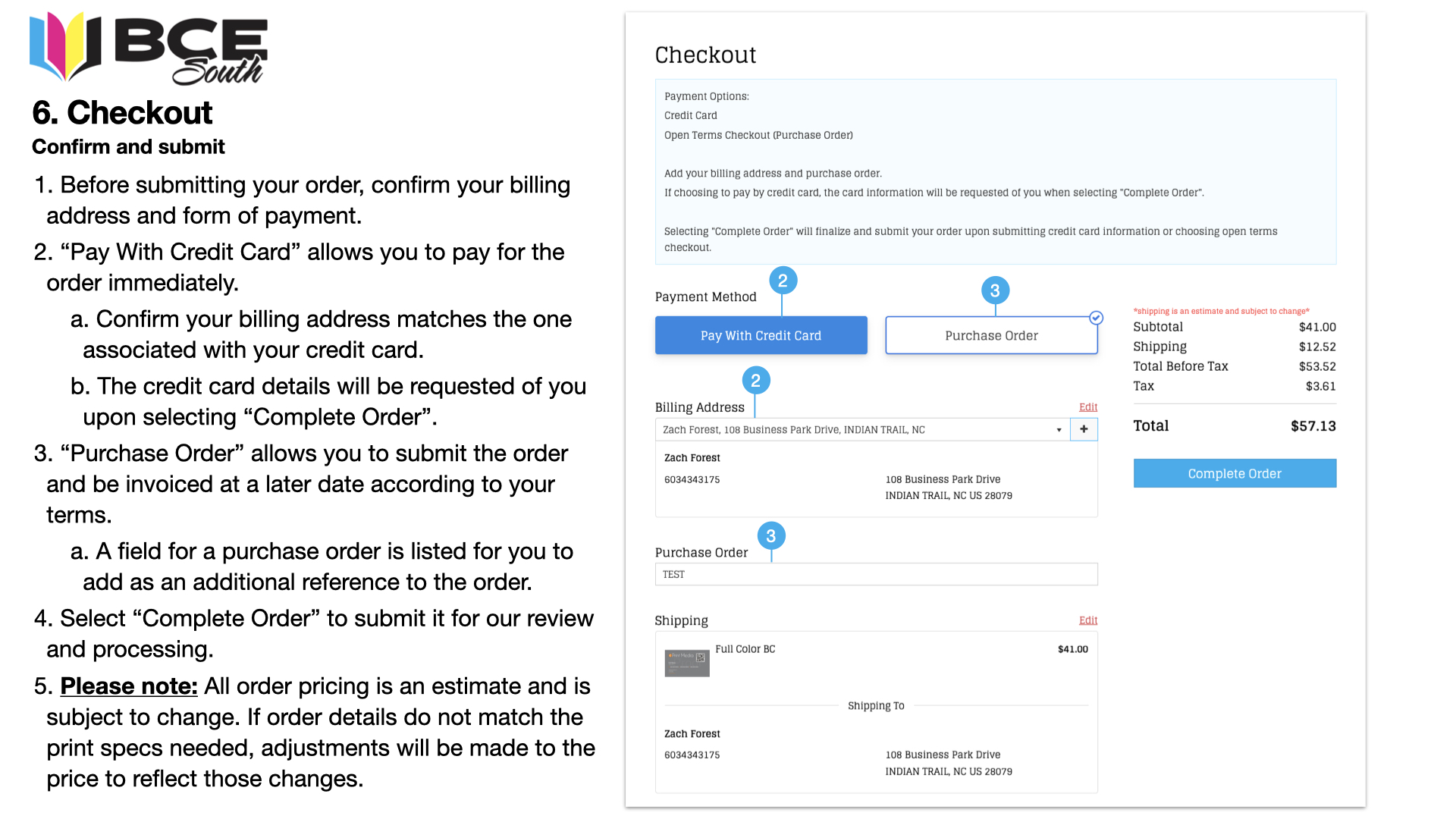Click the checkmark badge on Purchase Order
This screenshot has height=819, width=1456.
coord(1096,318)
